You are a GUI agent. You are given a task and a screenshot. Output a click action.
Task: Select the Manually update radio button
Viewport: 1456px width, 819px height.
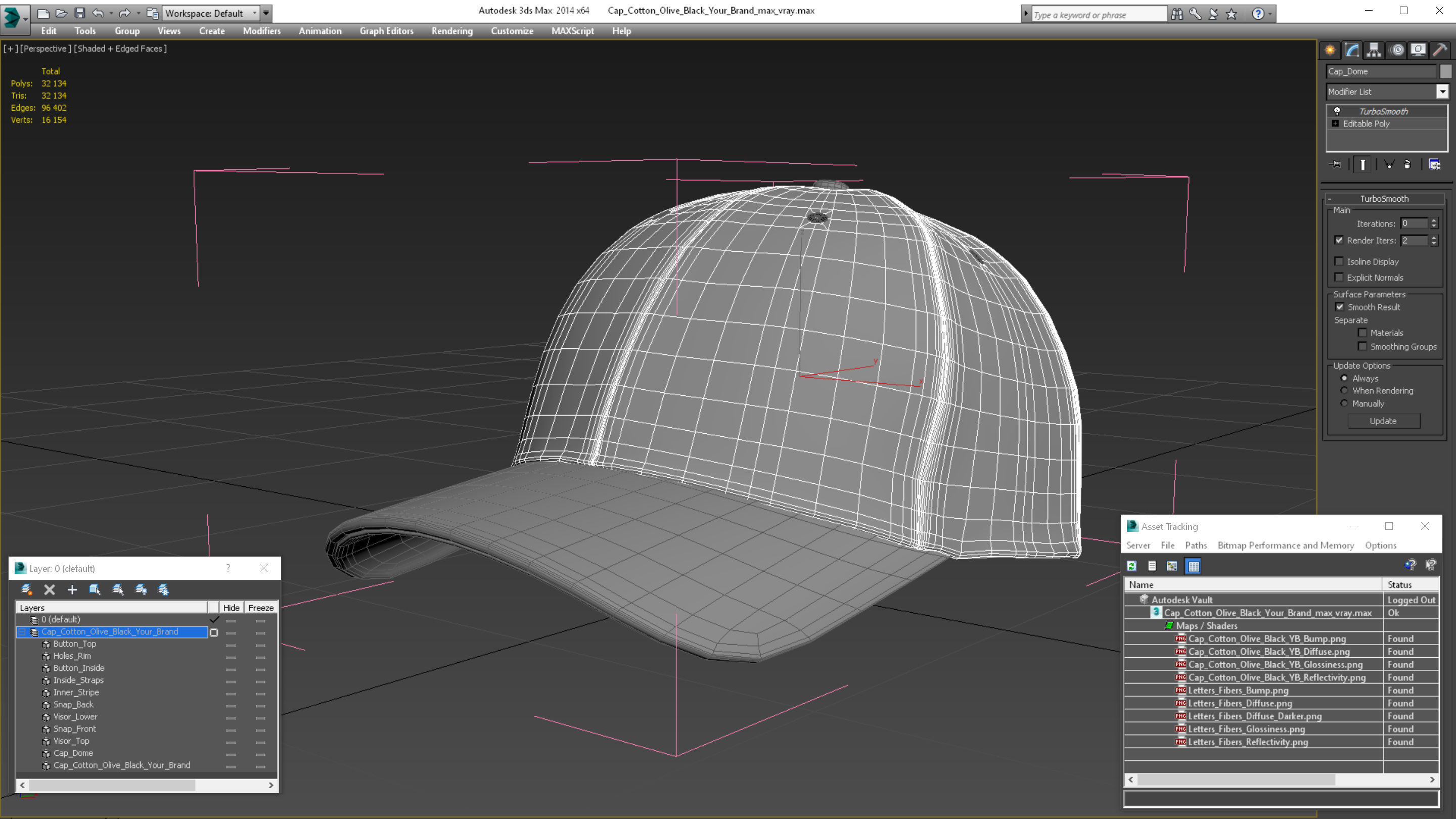tap(1345, 403)
